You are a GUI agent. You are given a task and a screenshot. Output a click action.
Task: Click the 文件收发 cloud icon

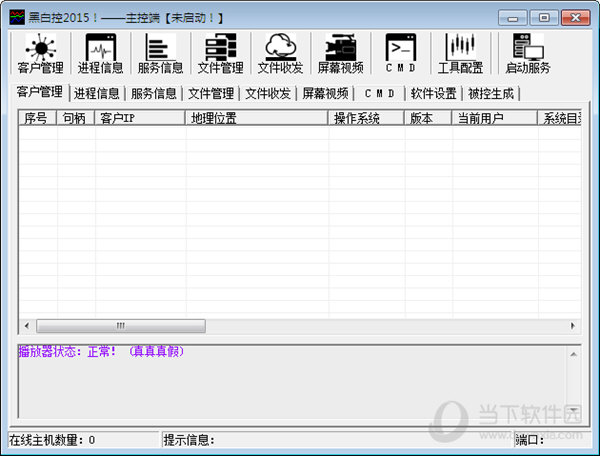pyautogui.click(x=280, y=53)
